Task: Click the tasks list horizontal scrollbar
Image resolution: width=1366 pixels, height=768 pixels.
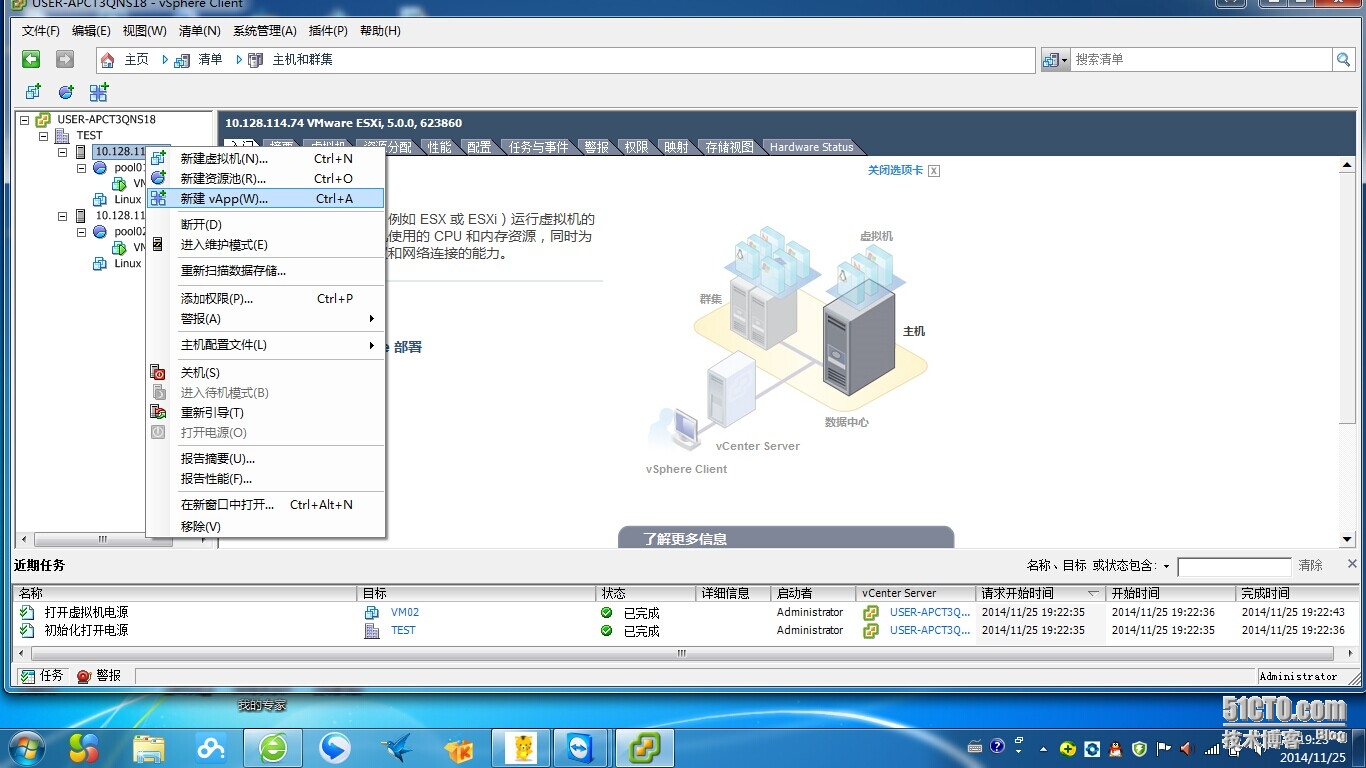Action: click(x=681, y=653)
